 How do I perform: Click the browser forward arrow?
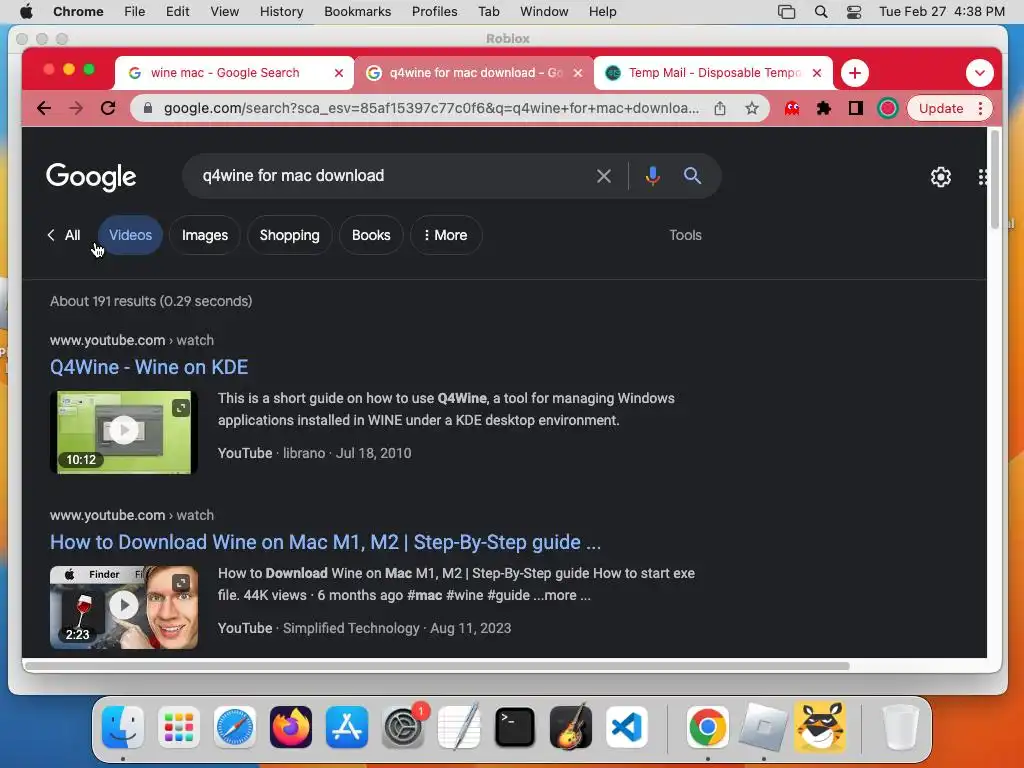click(76, 108)
